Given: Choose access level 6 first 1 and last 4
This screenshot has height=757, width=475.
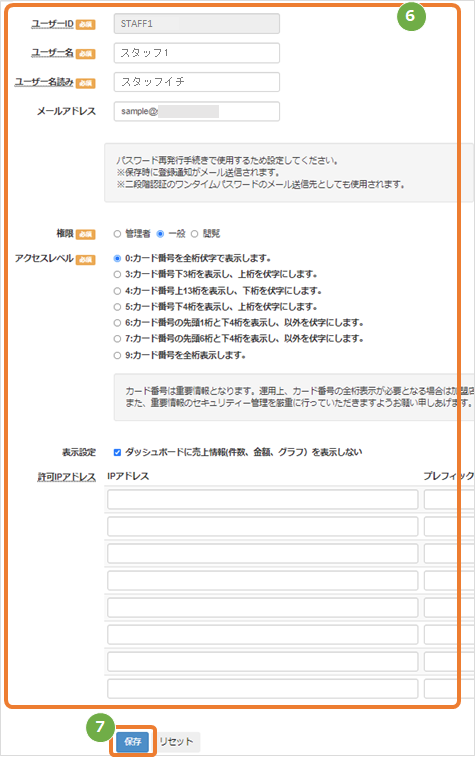Looking at the screenshot, I should pos(117,322).
